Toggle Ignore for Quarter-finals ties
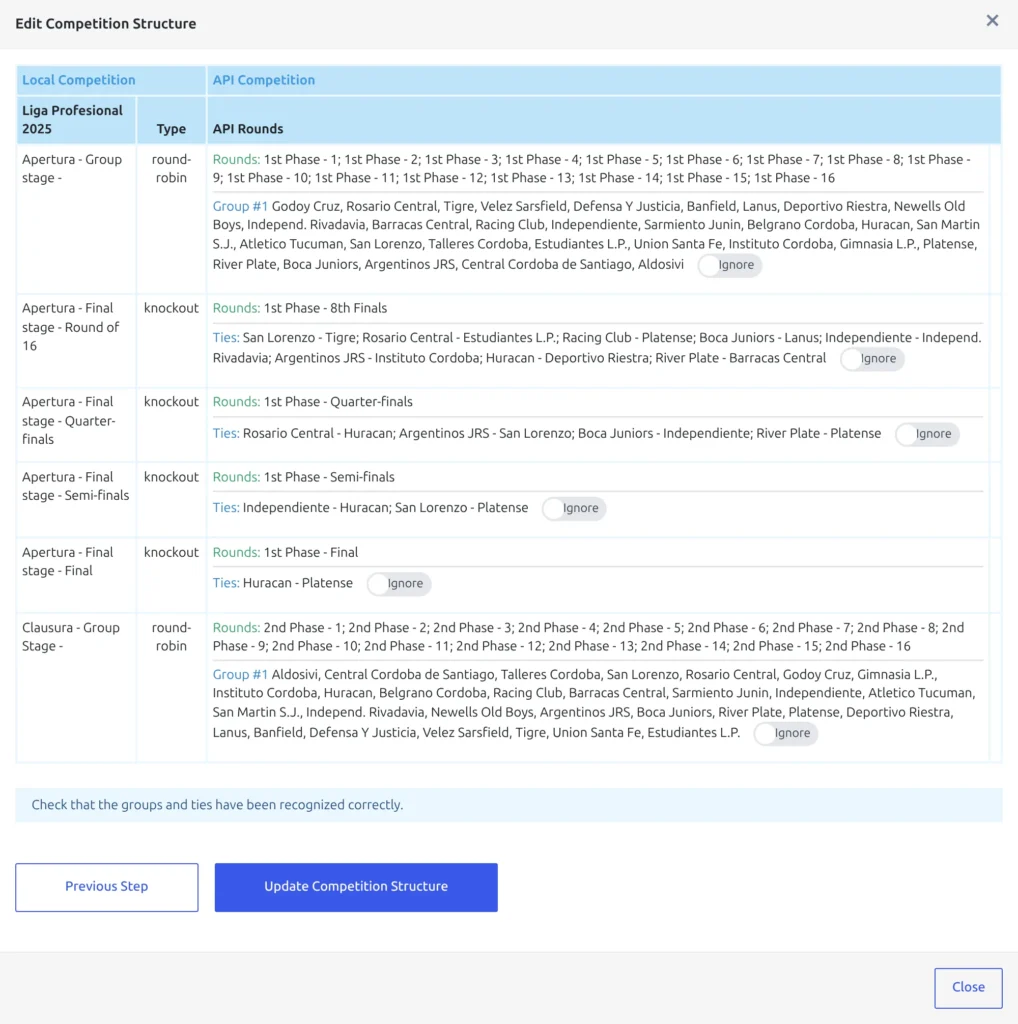The image size is (1018, 1024). (927, 434)
